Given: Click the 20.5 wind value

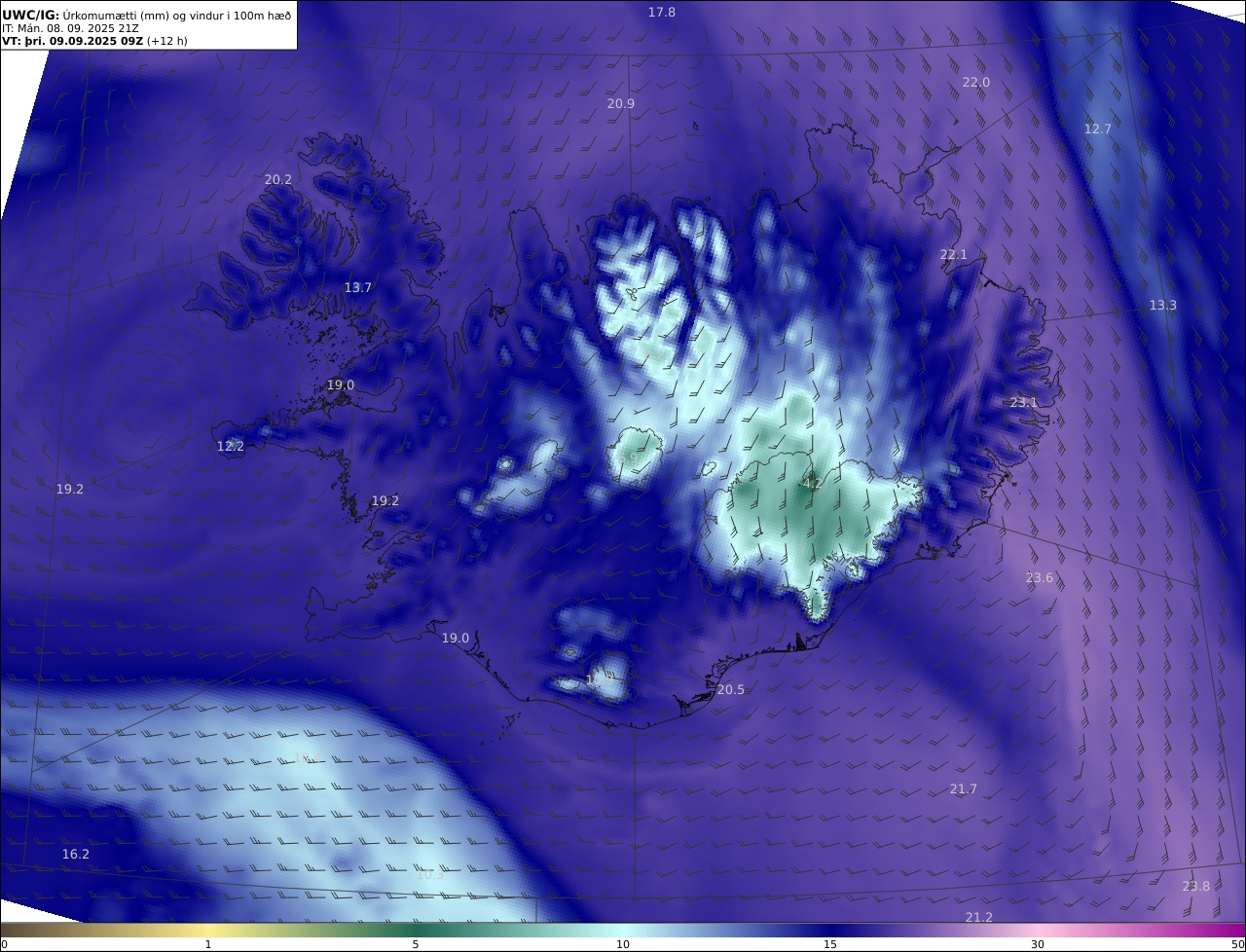Looking at the screenshot, I should 731,689.
